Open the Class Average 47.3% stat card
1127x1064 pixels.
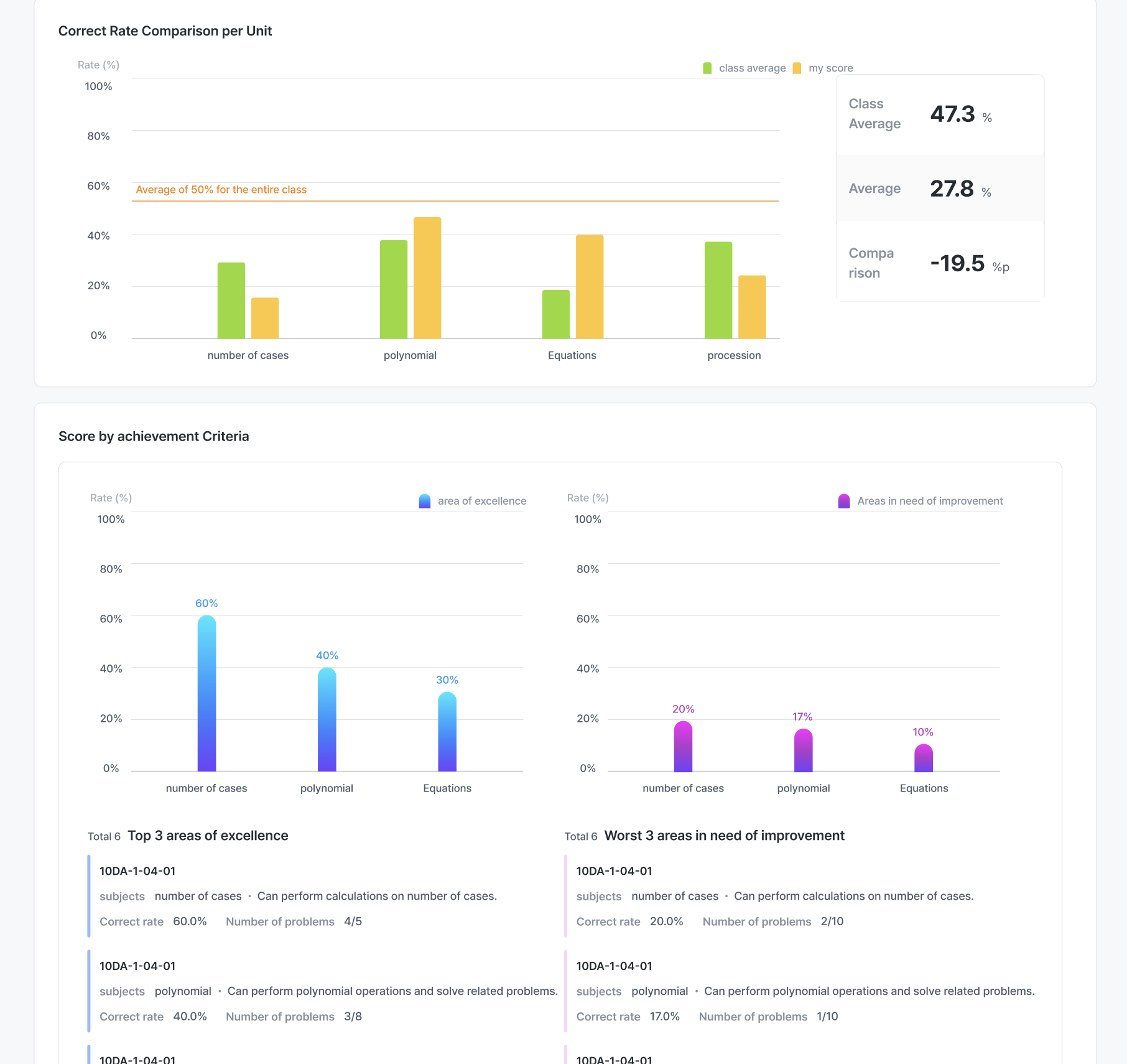pyautogui.click(x=940, y=114)
